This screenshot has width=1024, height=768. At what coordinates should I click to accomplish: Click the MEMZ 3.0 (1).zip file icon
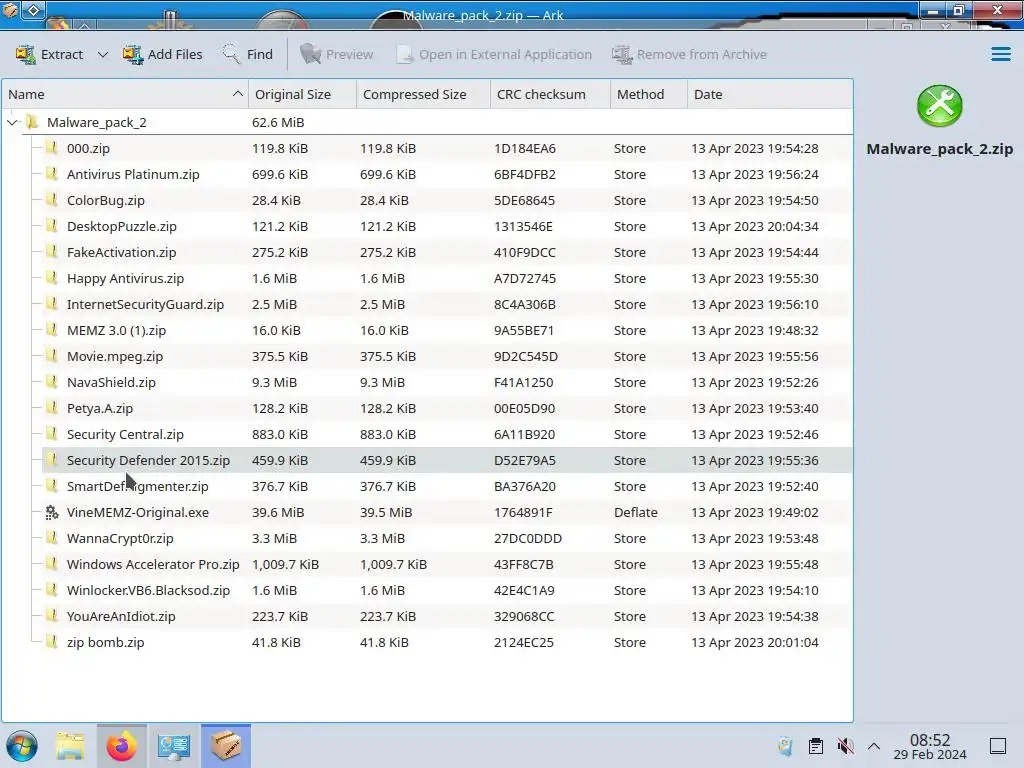click(52, 330)
